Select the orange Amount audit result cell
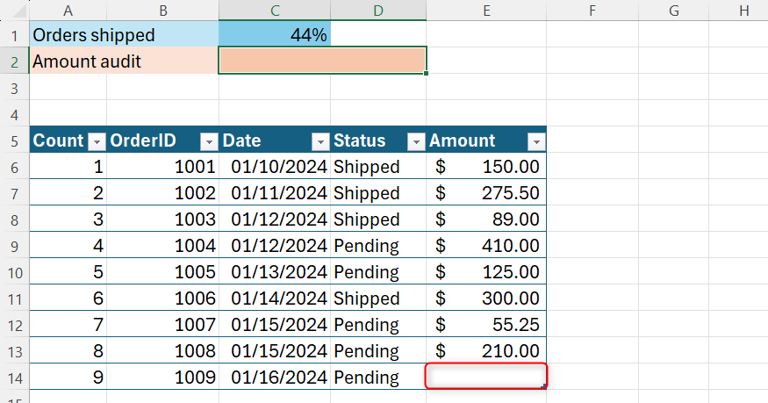Viewport: 768px width, 403px height. click(322, 61)
